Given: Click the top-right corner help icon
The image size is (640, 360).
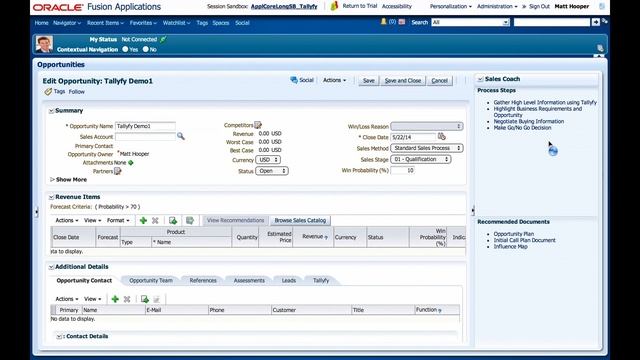Looking at the screenshot, I should pyautogui.click(x=602, y=6).
